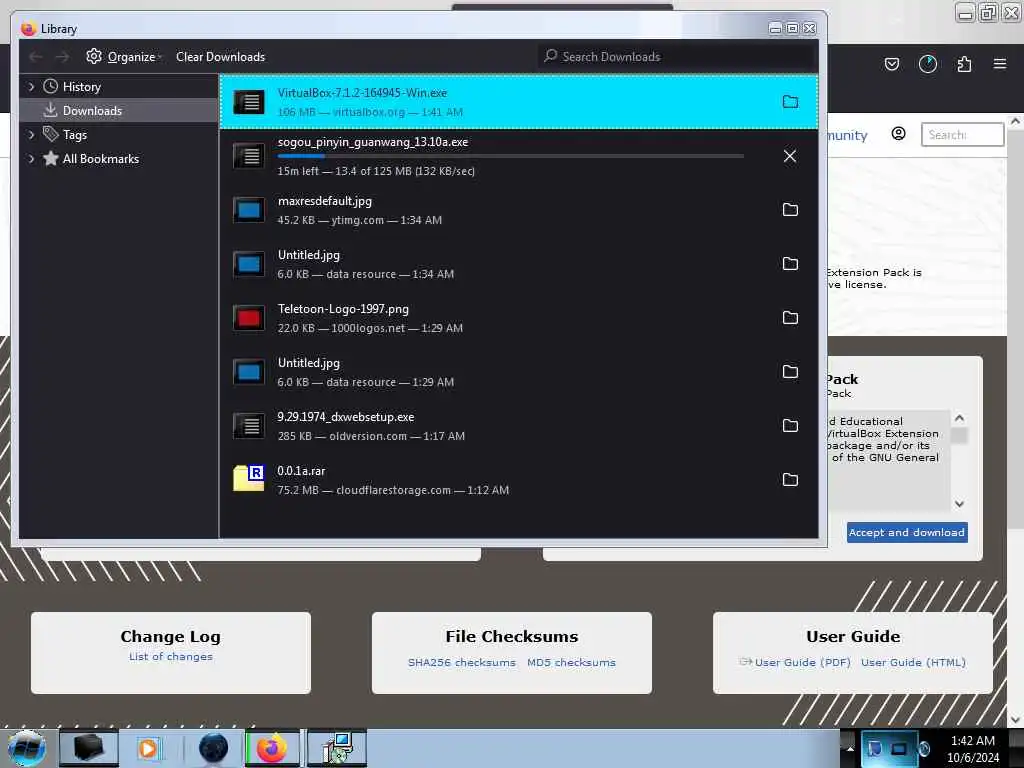The image size is (1024, 768).
Task: Show hidden system tray icons
Action: coord(850,748)
